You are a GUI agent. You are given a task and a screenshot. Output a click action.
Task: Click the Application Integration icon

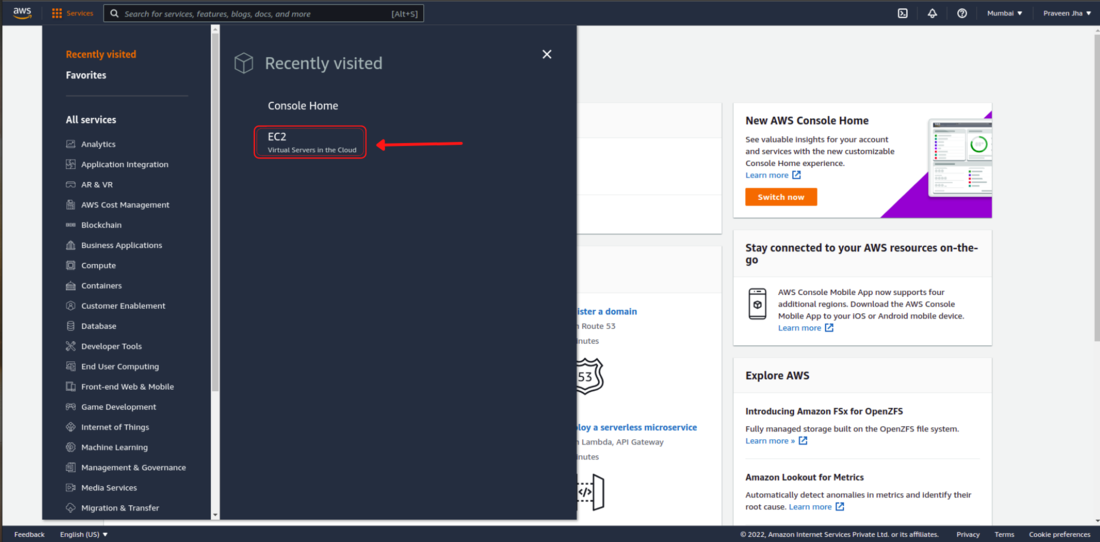pyautogui.click(x=70, y=165)
